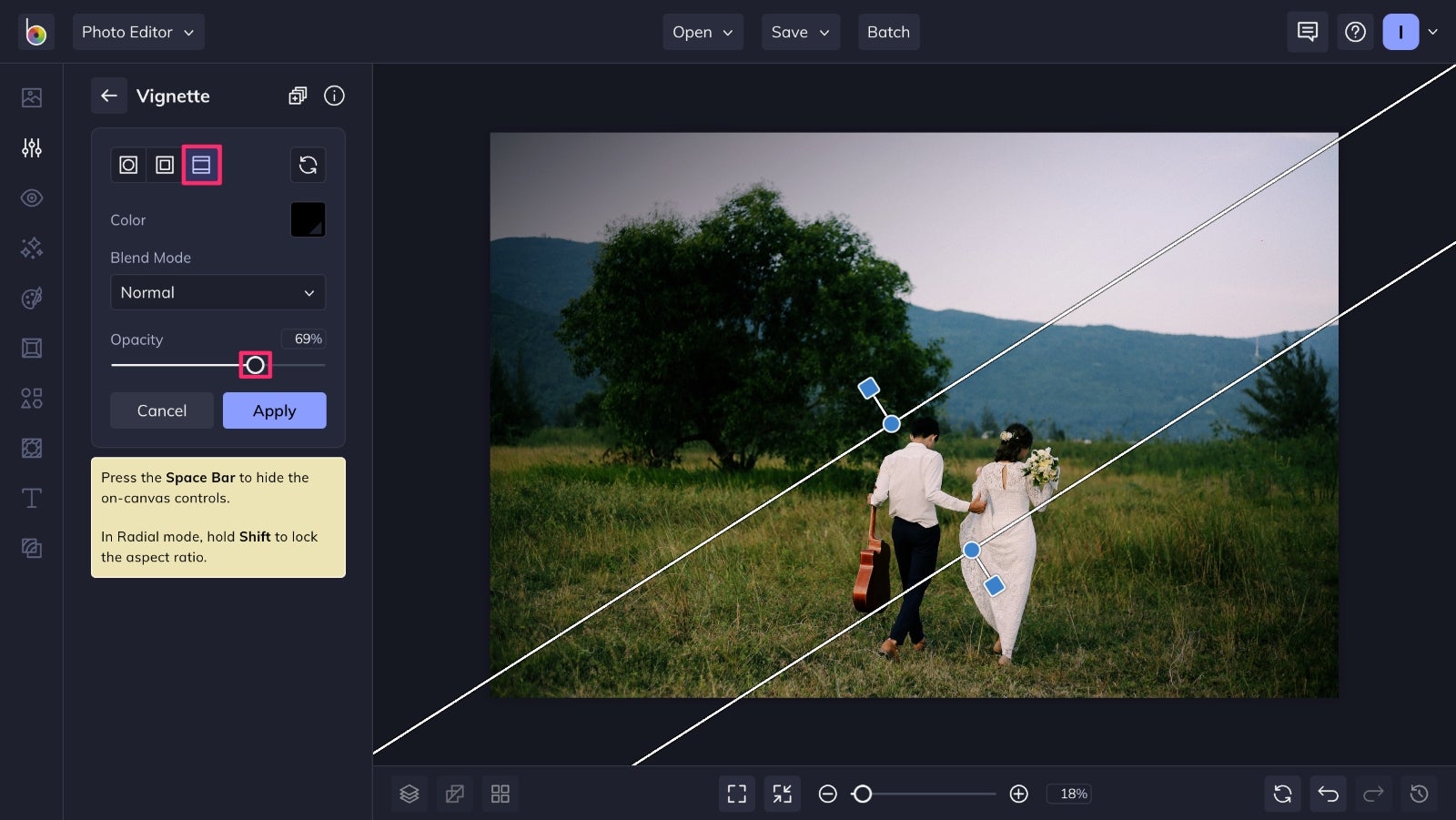The width and height of the screenshot is (1456, 820).
Task: Cancel the vignette adjustments
Action: 161,410
